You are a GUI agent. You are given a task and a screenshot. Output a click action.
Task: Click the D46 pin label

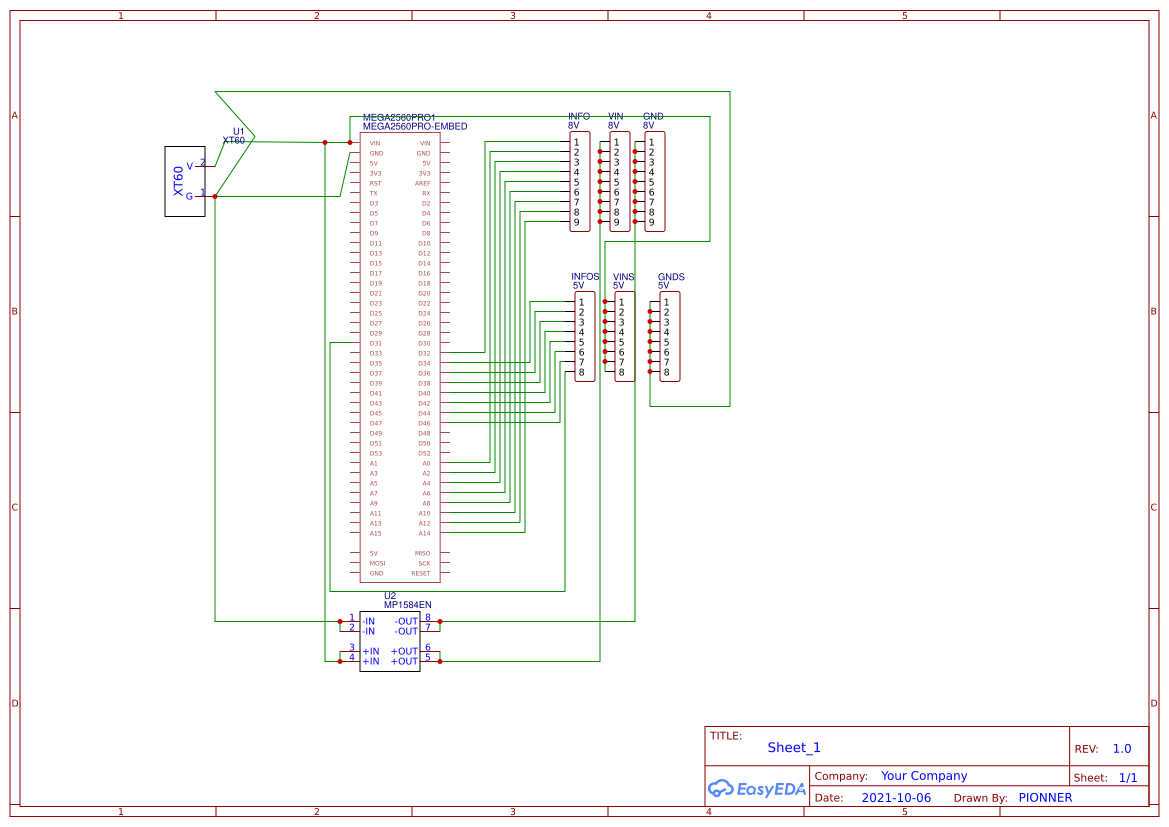pyautogui.click(x=424, y=424)
